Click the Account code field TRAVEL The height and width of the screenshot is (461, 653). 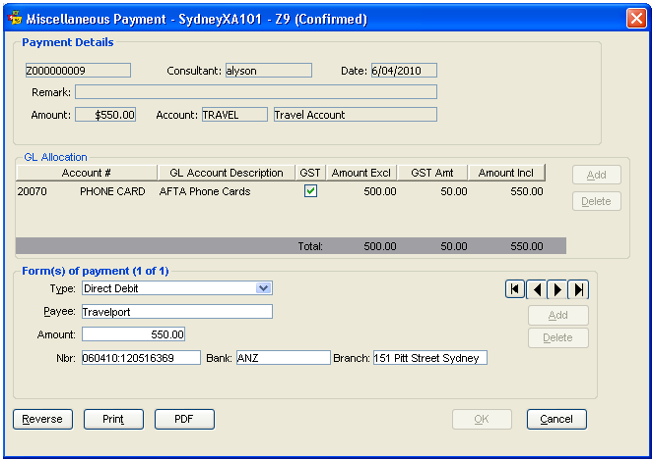tap(235, 115)
